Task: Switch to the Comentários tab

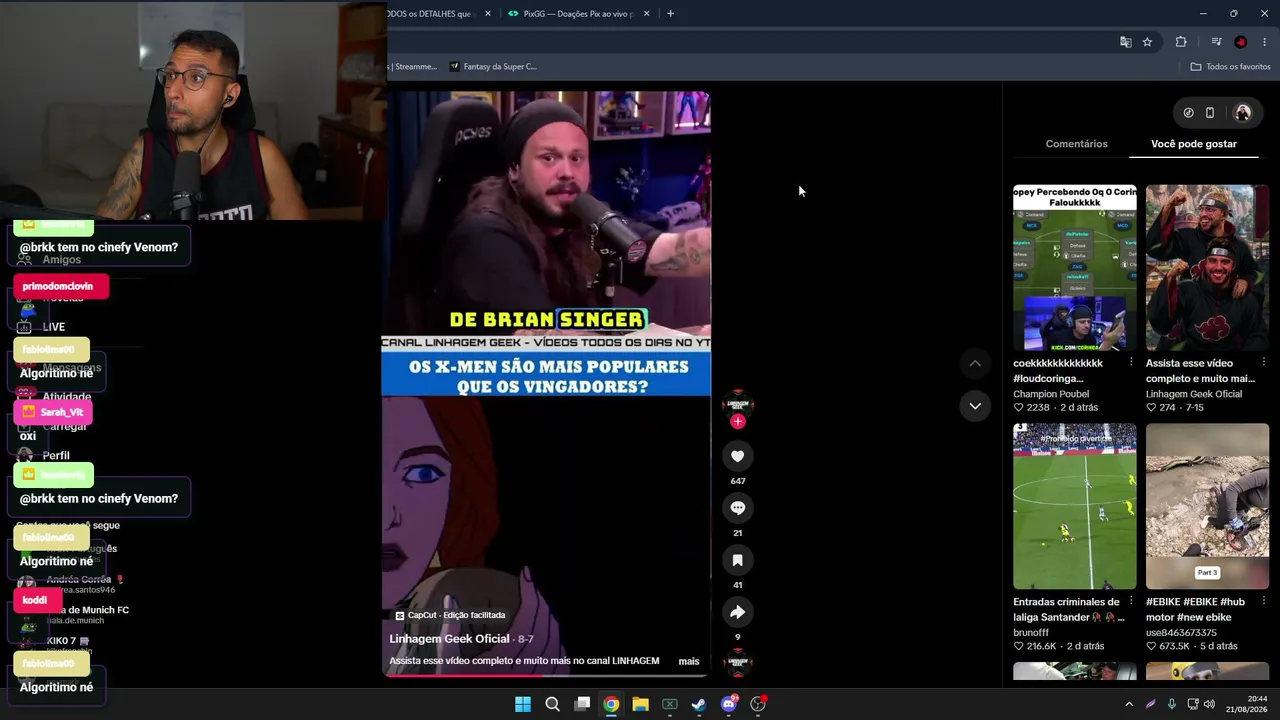Action: click(1076, 144)
